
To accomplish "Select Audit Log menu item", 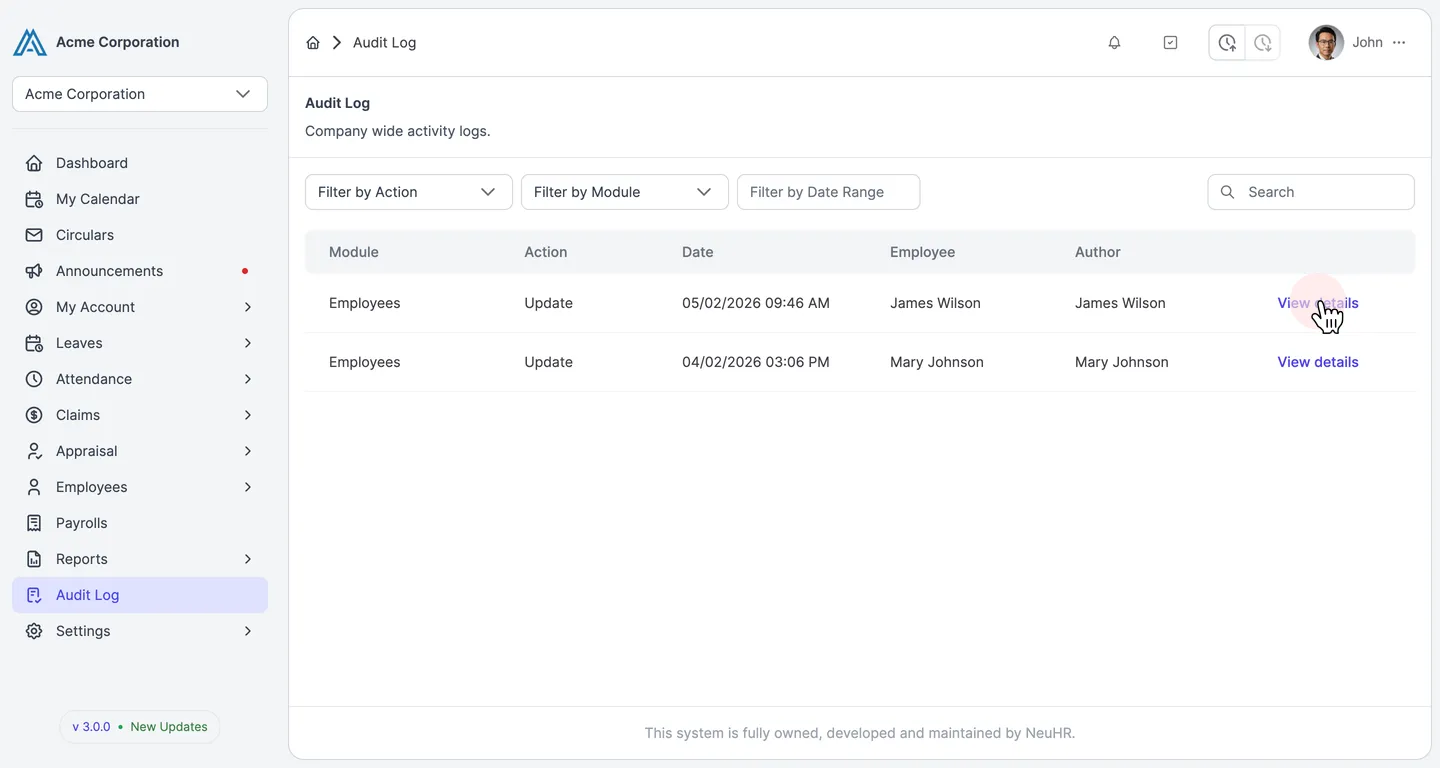I will (140, 595).
